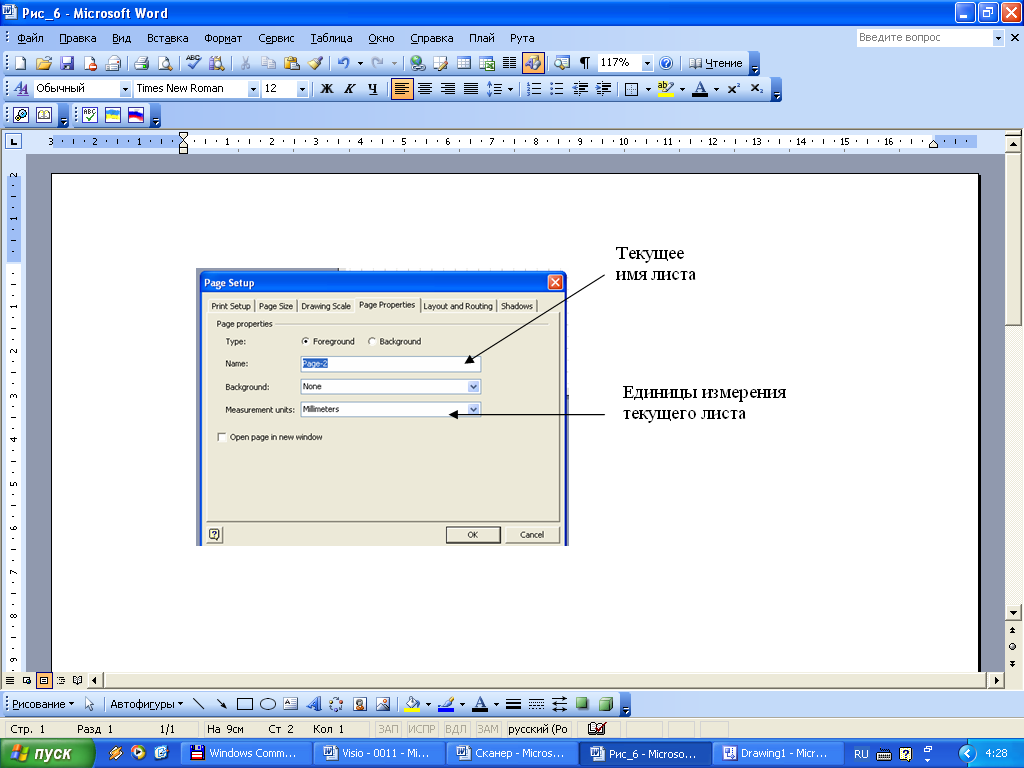The width and height of the screenshot is (1024, 768).
Task: Run the ABC spelling check icon
Action: point(193,63)
